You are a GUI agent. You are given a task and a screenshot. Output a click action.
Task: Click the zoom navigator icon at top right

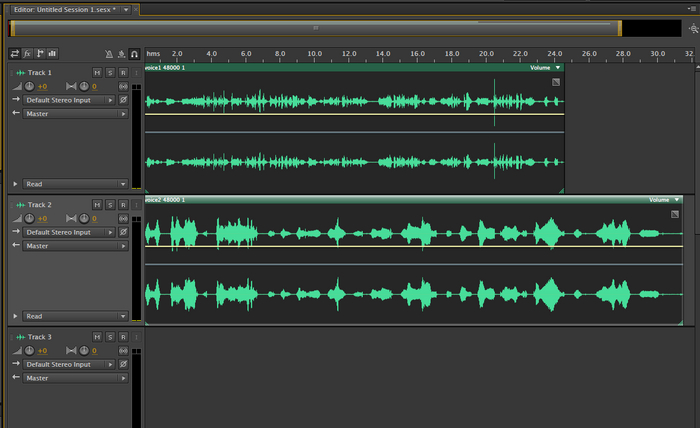tap(693, 30)
